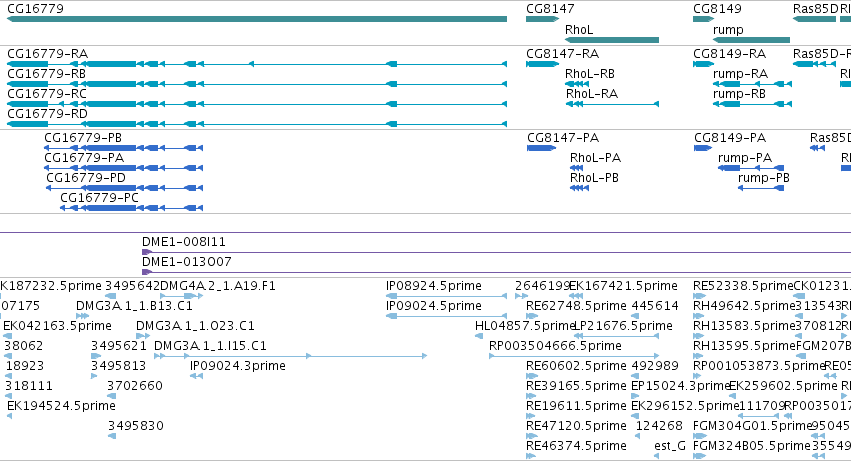Open coding sequence CG16779-PD
This screenshot has width=851, height=461.
tap(124, 188)
